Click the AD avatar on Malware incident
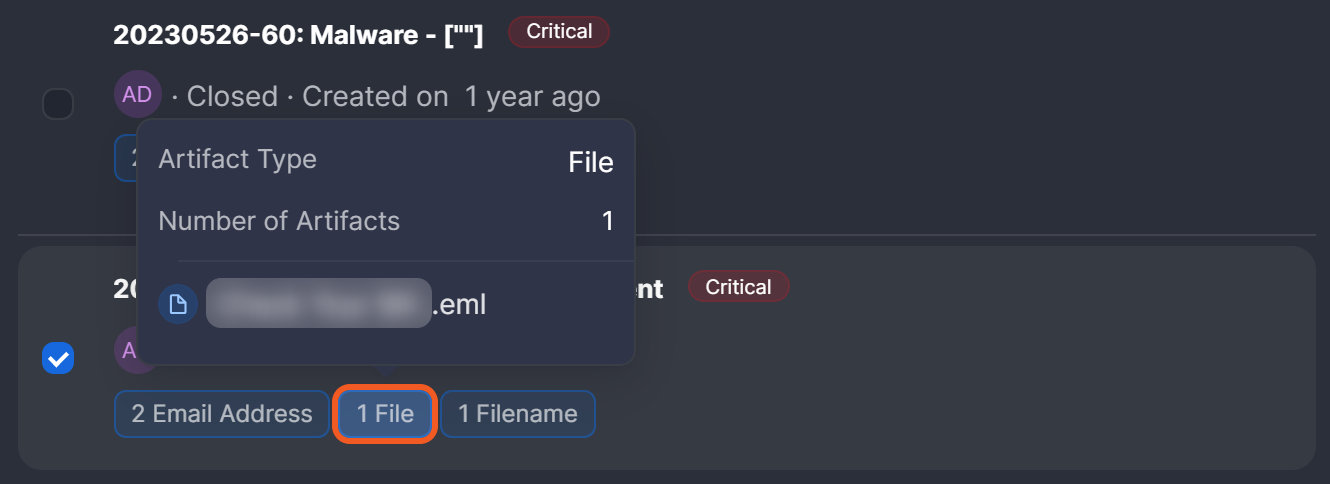Viewport: 1330px width, 484px height. click(137, 95)
